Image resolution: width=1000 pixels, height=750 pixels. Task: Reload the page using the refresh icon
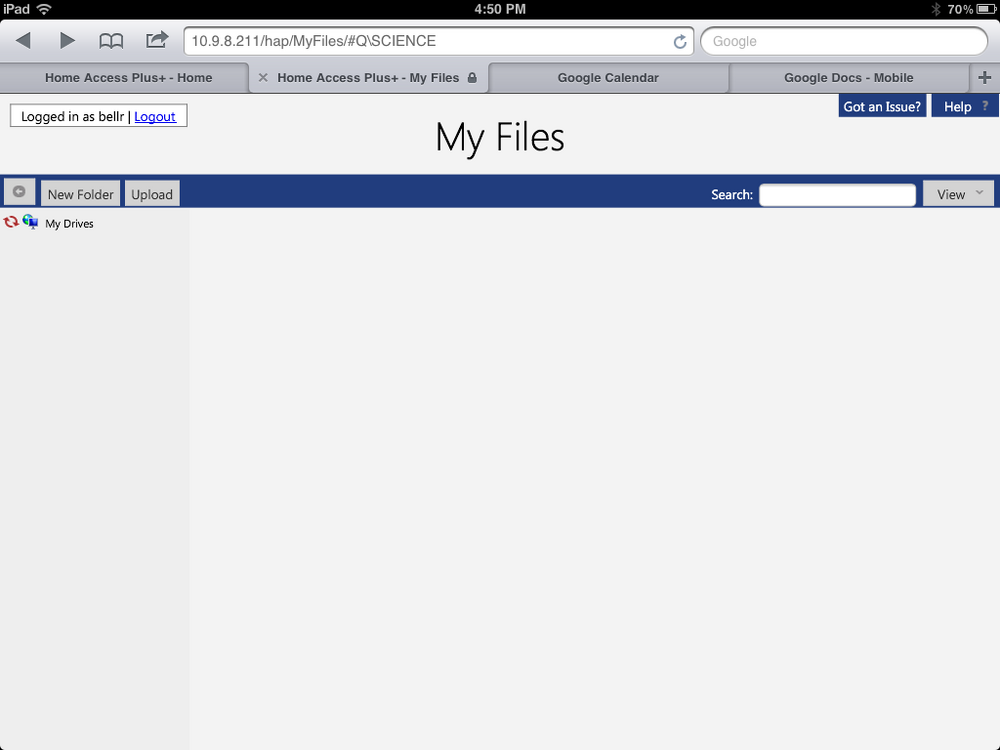(x=680, y=41)
